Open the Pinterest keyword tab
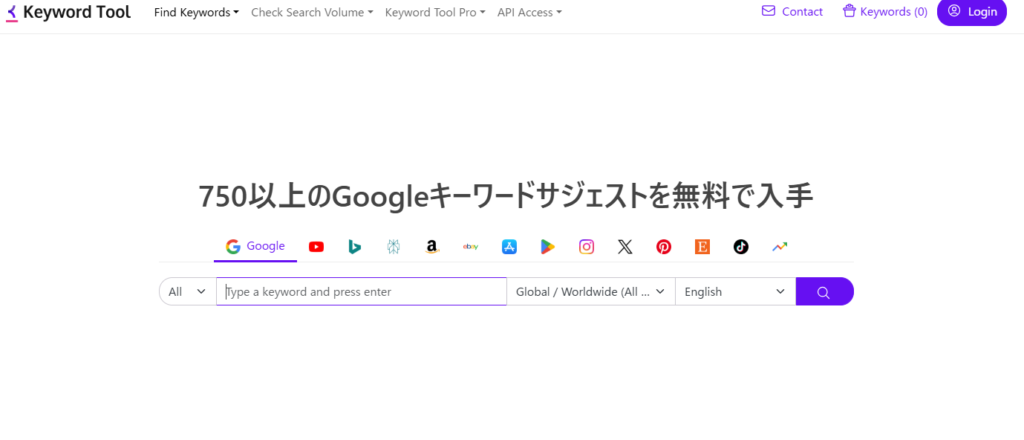The height and width of the screenshot is (440, 1024). click(664, 247)
